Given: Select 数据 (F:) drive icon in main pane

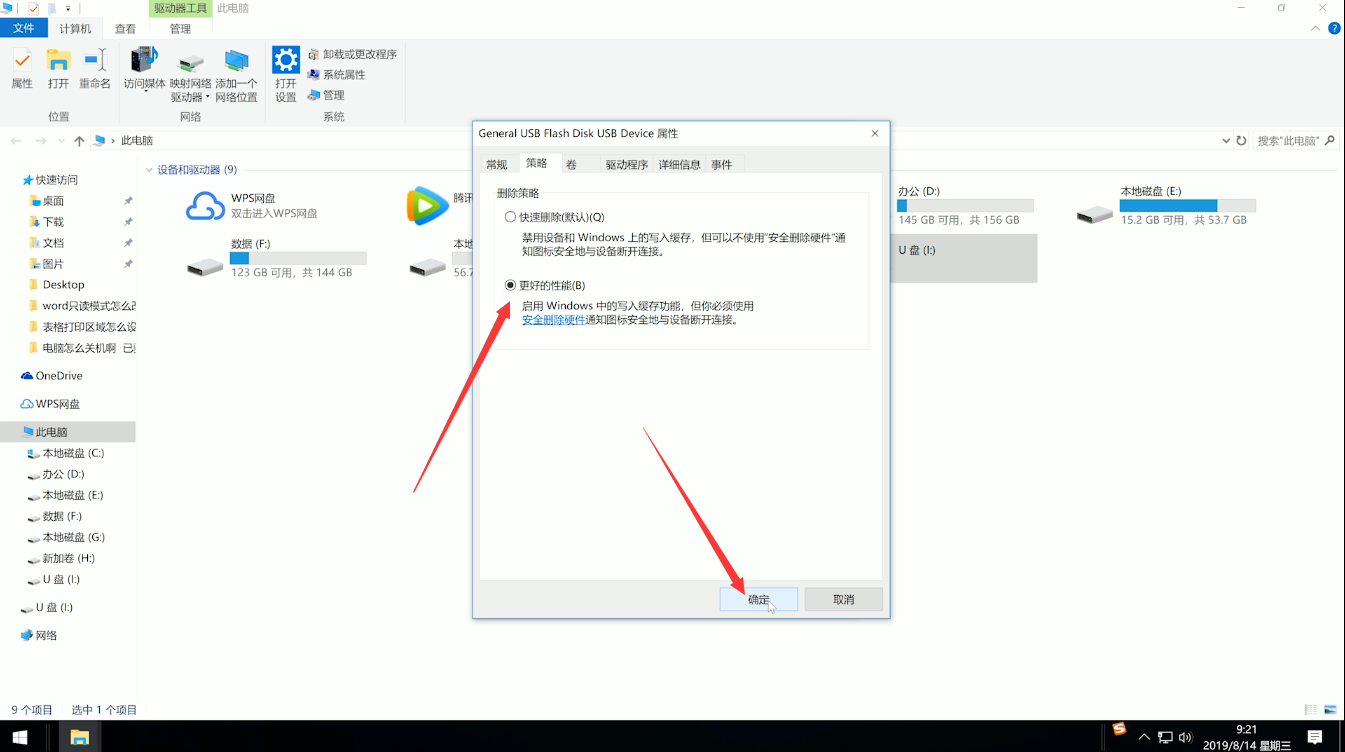Looking at the screenshot, I should tap(206, 267).
